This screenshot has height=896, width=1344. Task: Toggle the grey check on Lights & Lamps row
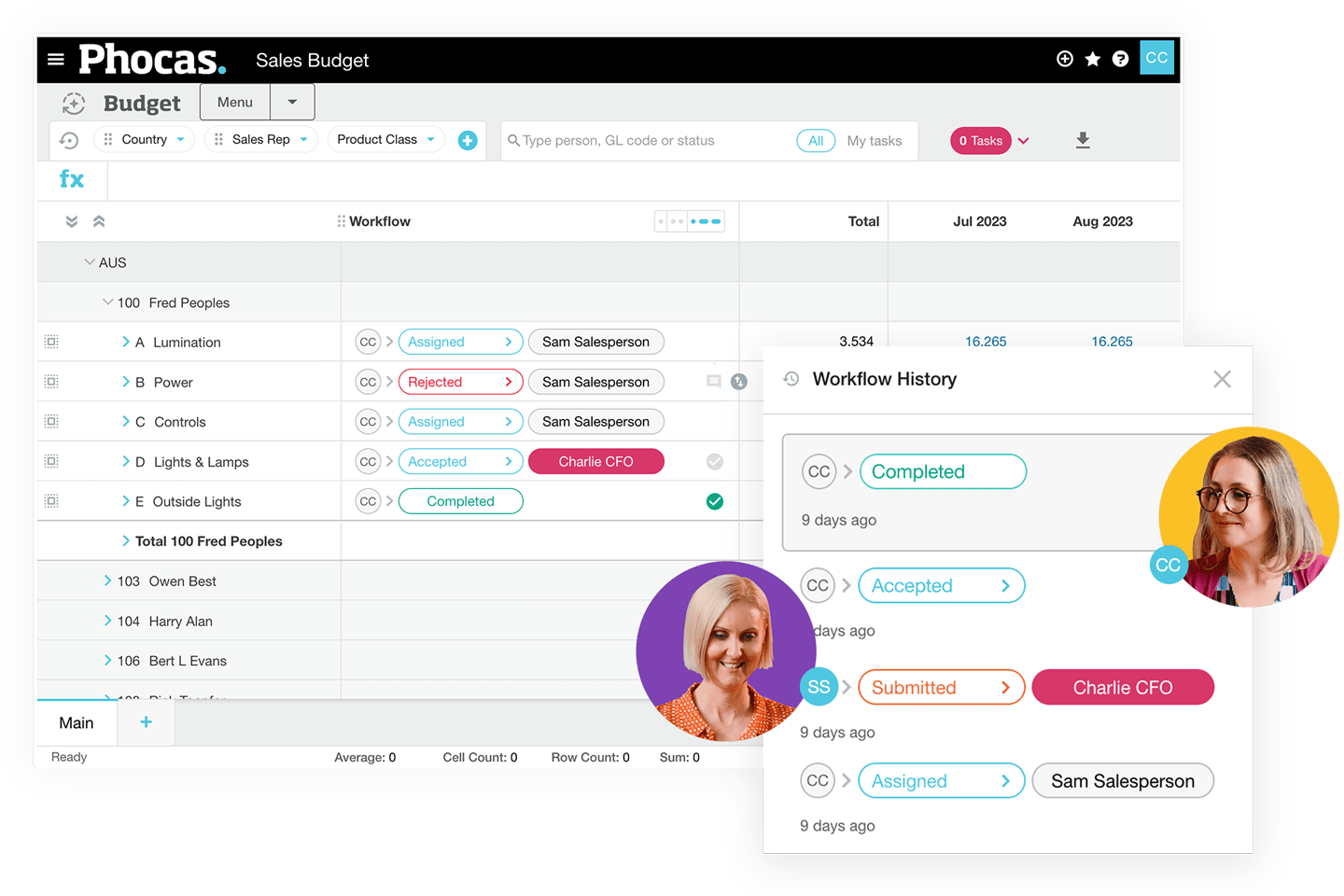pos(715,461)
